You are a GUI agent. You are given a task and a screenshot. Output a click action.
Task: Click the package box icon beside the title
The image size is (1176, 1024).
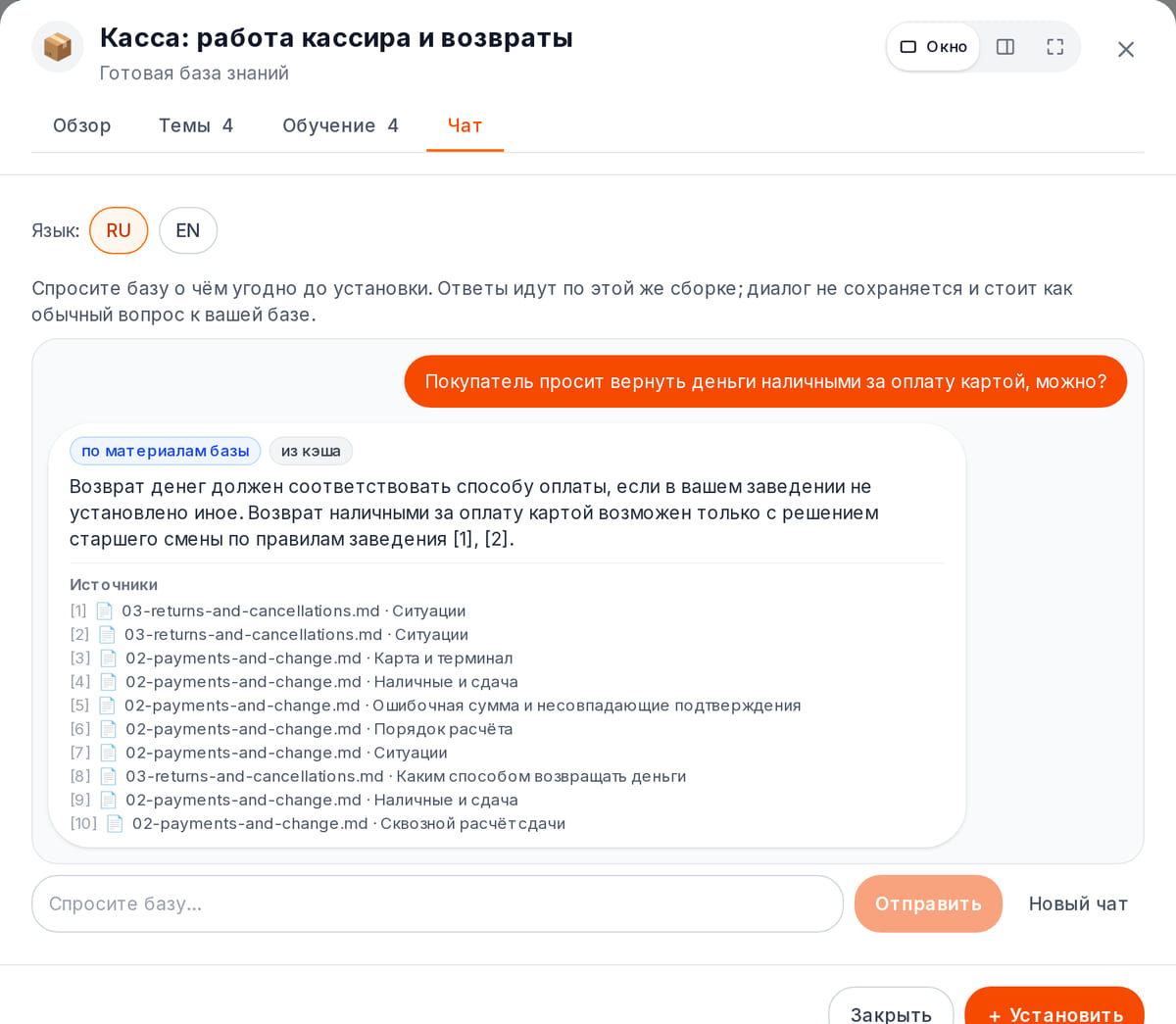click(x=58, y=46)
